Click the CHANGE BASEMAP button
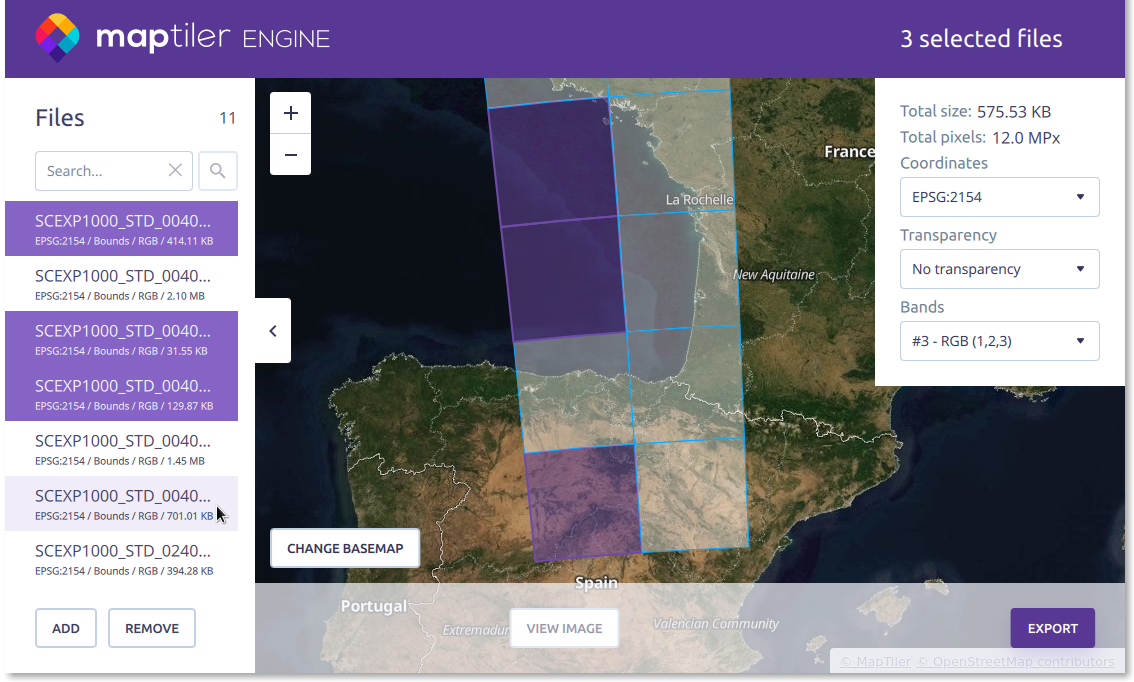The height and width of the screenshot is (682, 1134). tap(345, 548)
